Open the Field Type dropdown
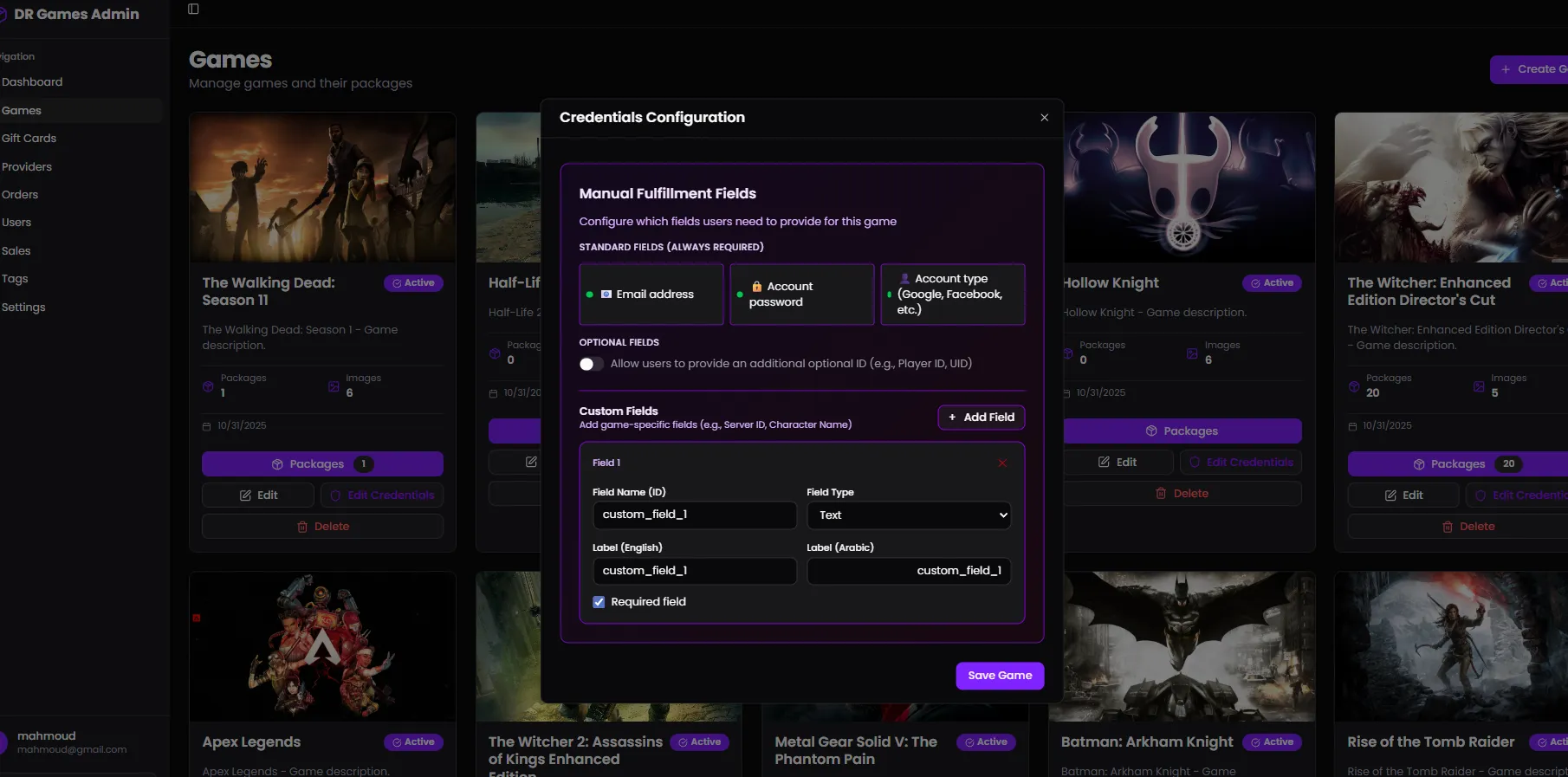Viewport: 1568px width, 777px height. pyautogui.click(x=909, y=515)
